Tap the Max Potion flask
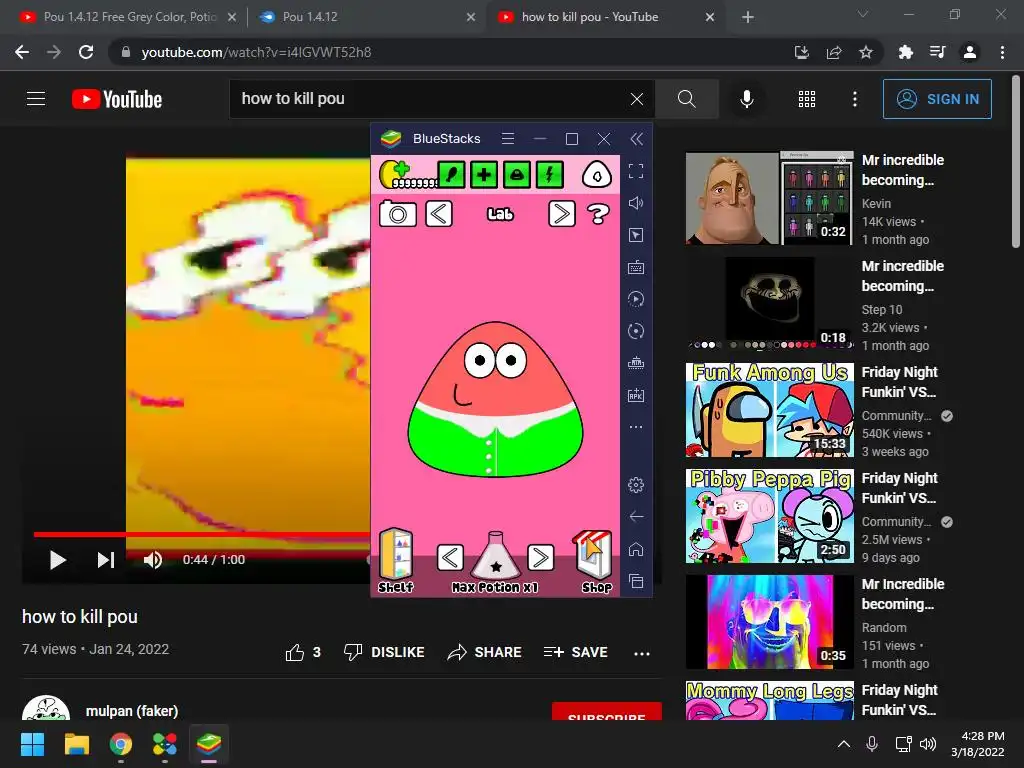 point(495,555)
